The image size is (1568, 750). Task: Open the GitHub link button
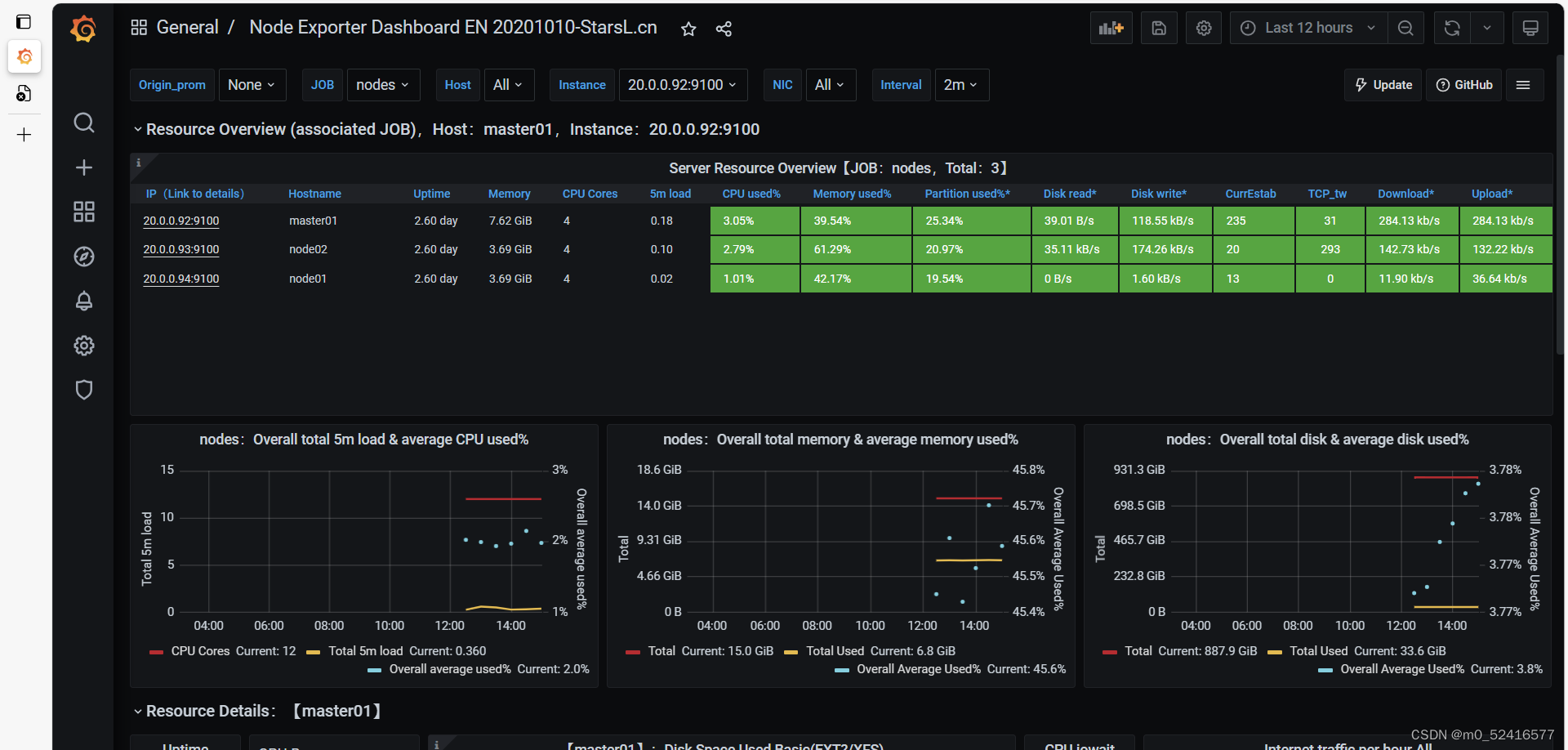point(1464,85)
